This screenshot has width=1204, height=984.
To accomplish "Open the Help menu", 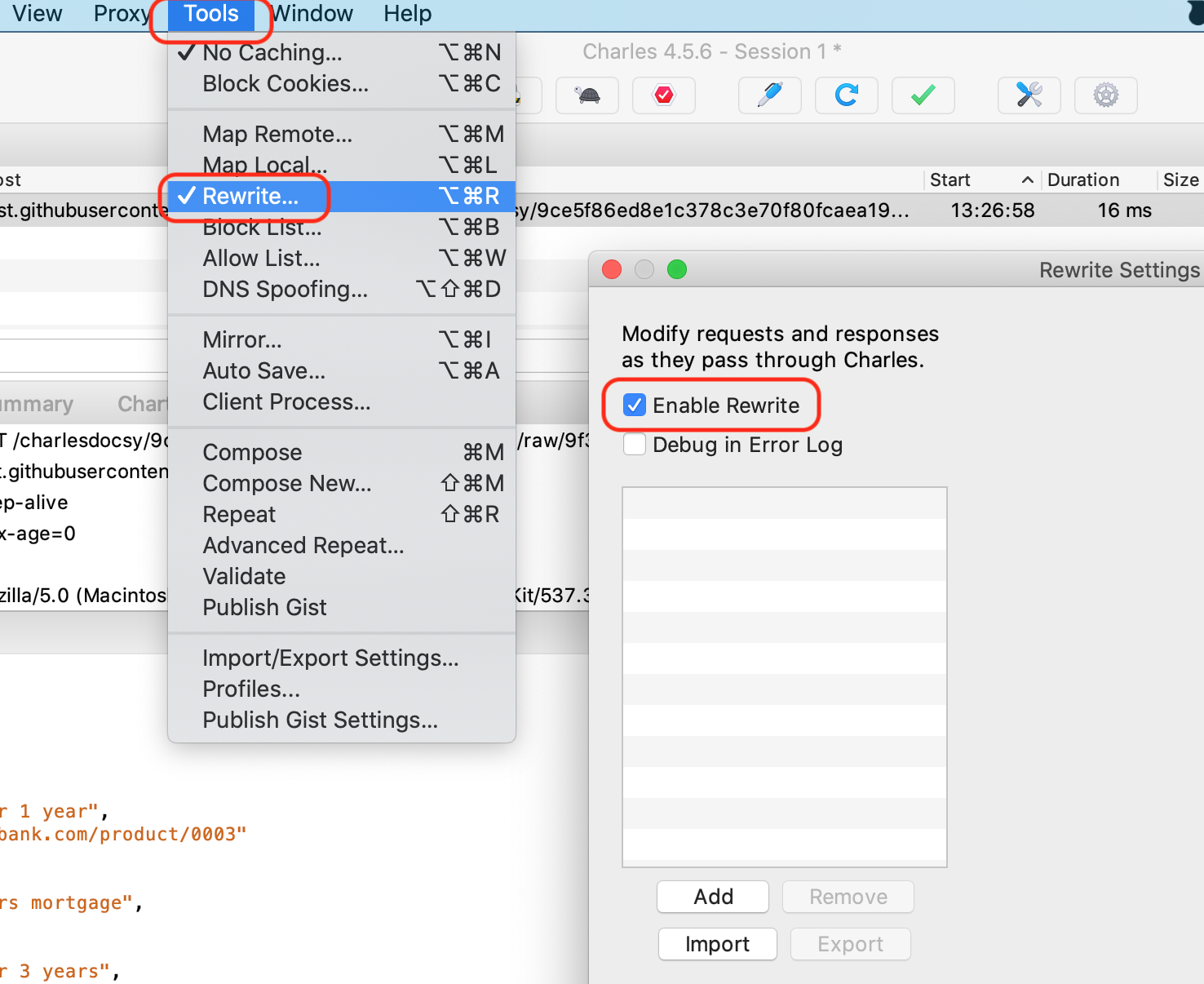I will (407, 13).
